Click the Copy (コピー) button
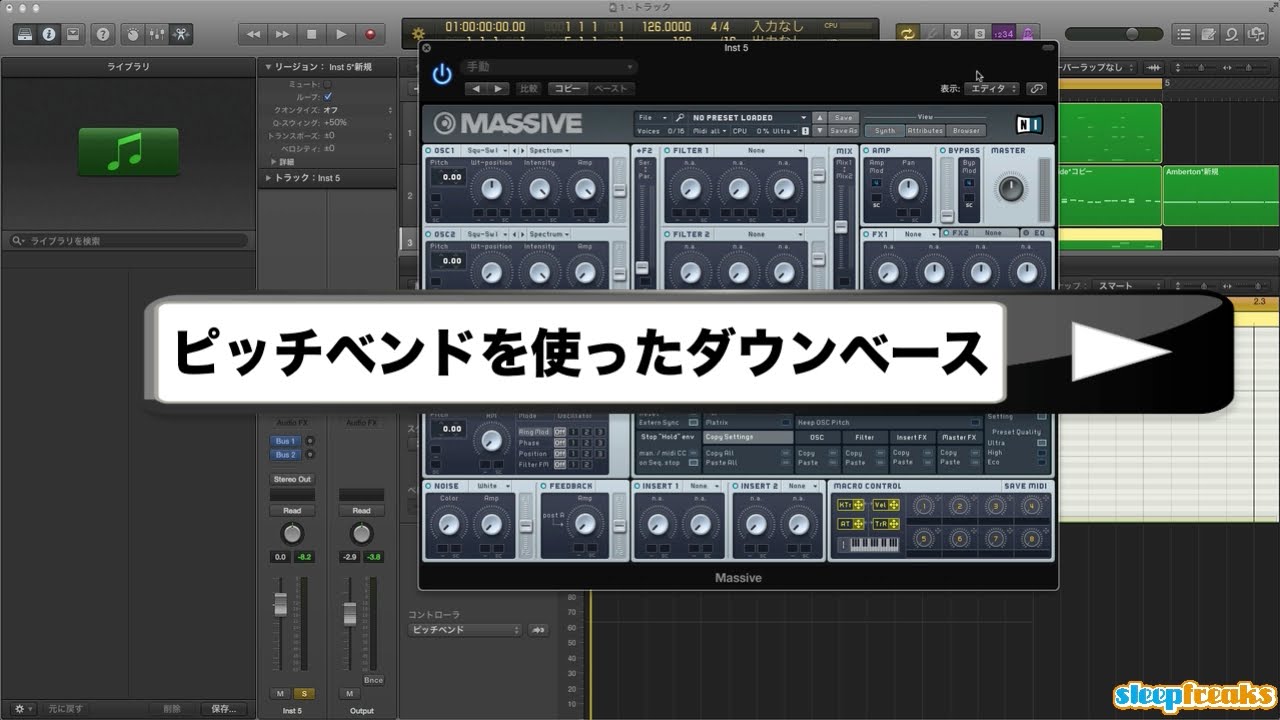The height and width of the screenshot is (720, 1280). coord(568,88)
